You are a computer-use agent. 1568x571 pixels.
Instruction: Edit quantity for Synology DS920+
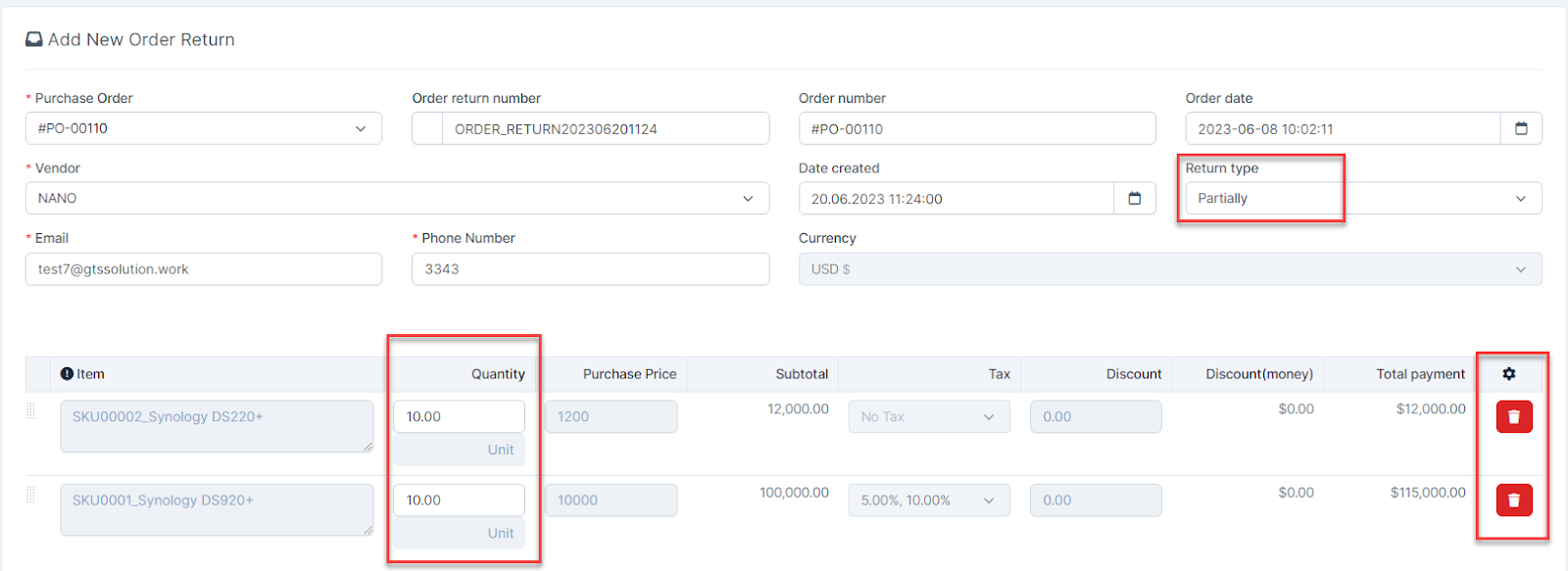[x=459, y=500]
